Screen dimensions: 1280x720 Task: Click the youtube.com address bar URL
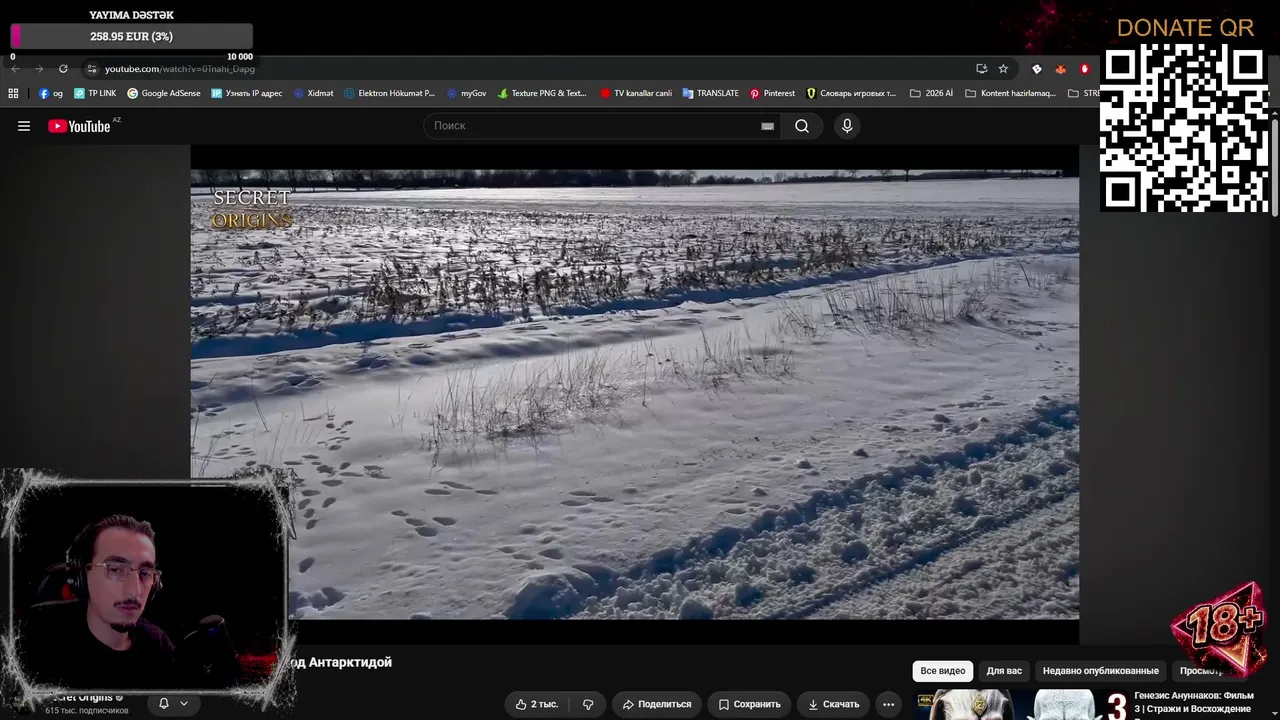point(180,69)
